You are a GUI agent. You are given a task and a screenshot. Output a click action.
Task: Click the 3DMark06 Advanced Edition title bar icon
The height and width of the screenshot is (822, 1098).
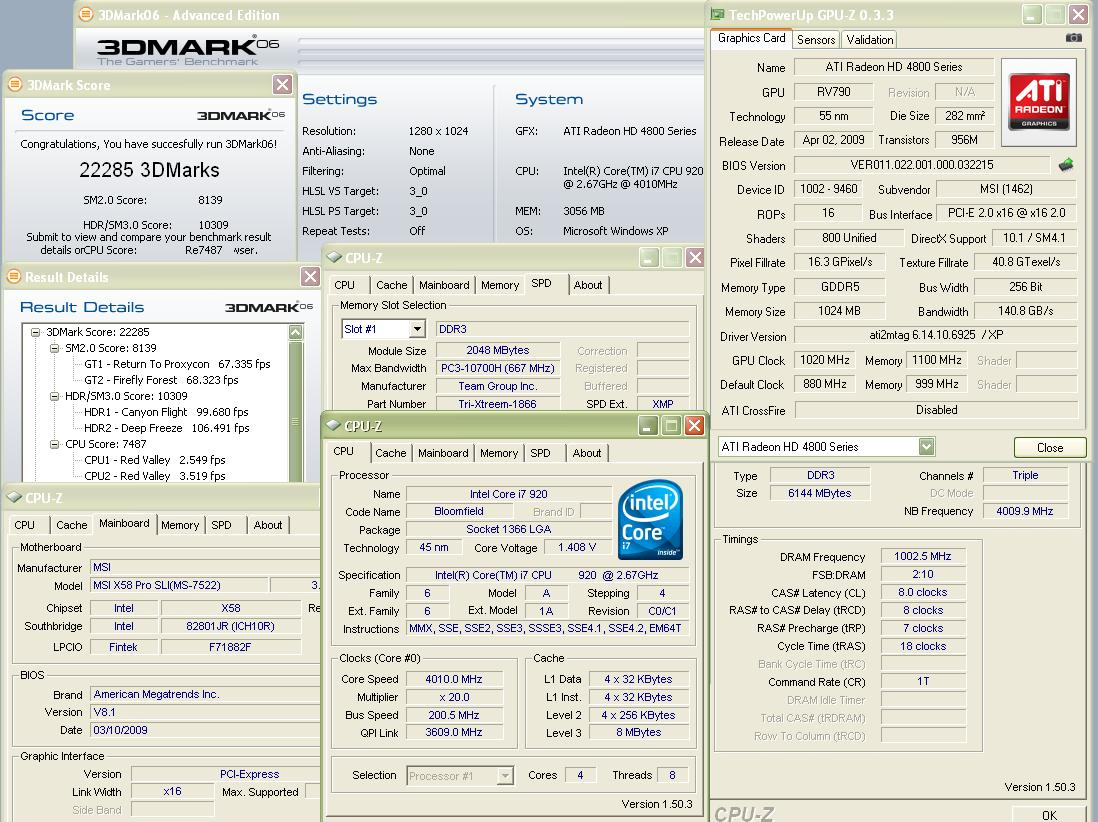[85, 15]
